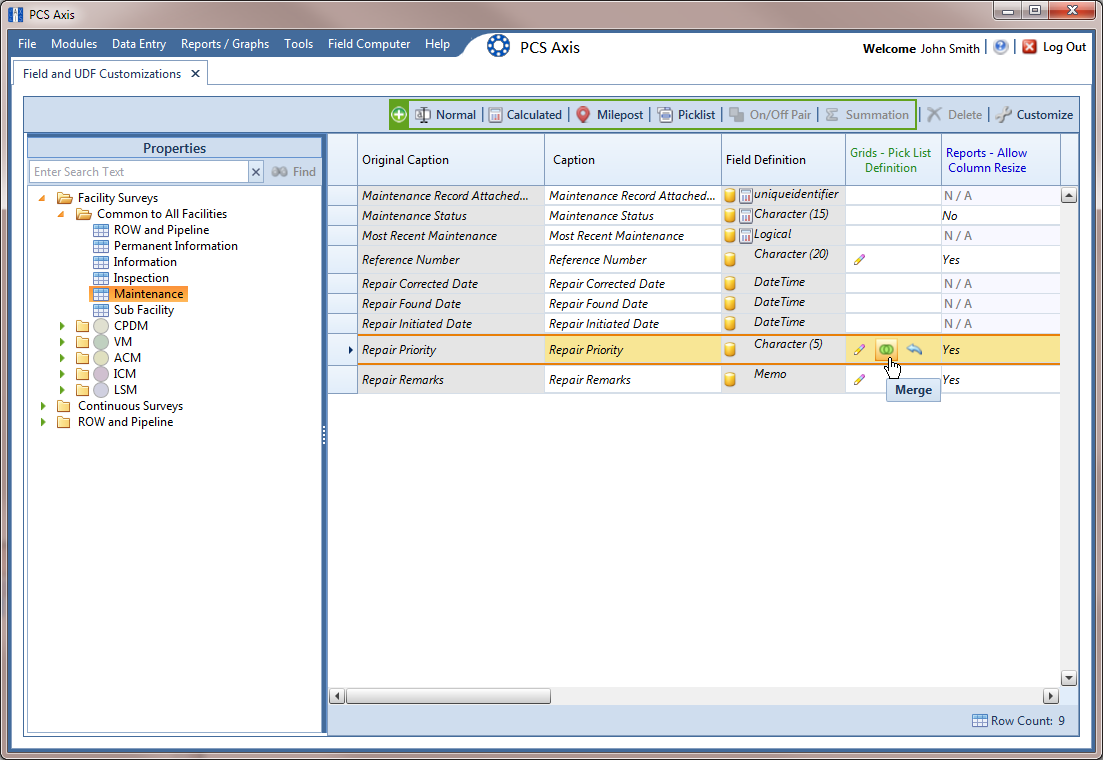The height and width of the screenshot is (760, 1103).
Task: Open the Tools menu
Action: (299, 44)
